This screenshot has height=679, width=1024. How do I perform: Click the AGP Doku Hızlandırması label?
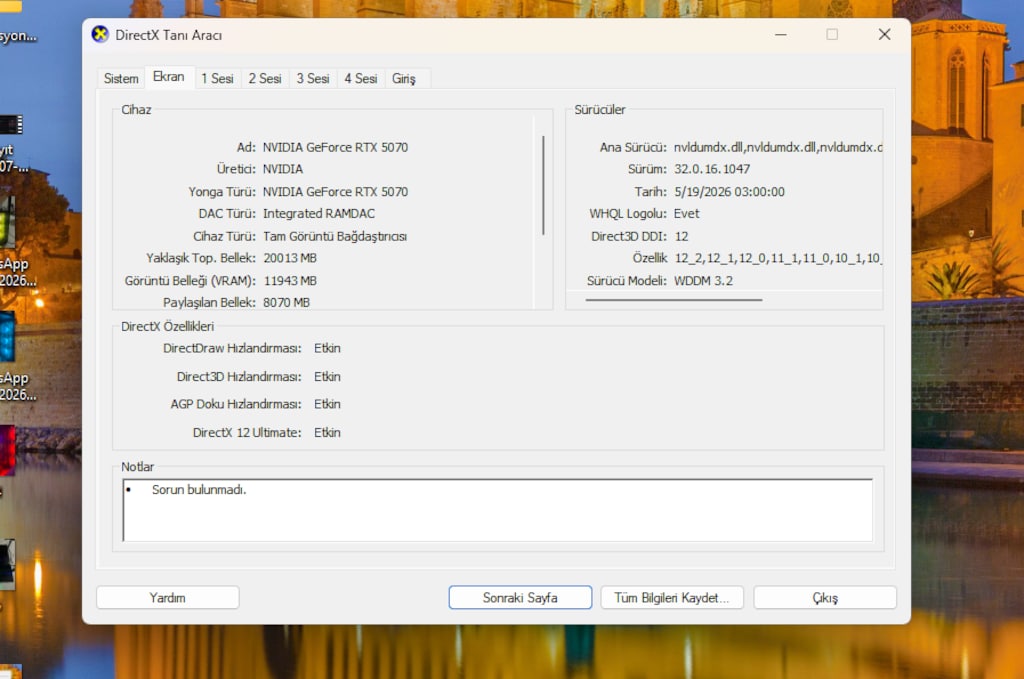pos(236,404)
